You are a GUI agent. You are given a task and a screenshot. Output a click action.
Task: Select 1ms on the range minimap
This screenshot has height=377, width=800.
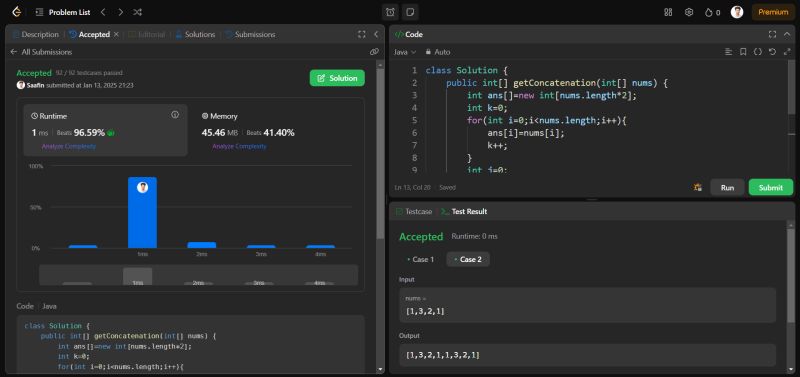pos(138,277)
